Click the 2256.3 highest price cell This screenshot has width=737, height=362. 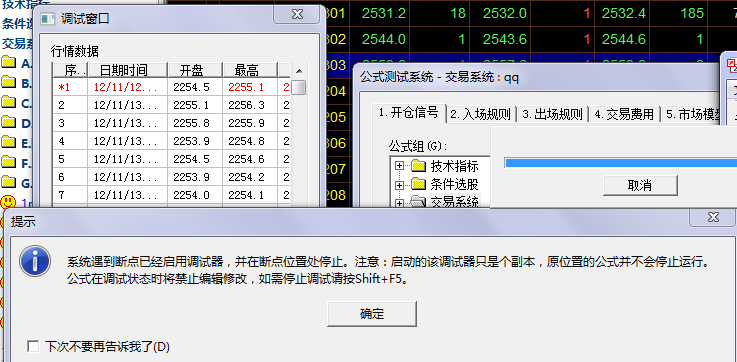pos(250,105)
